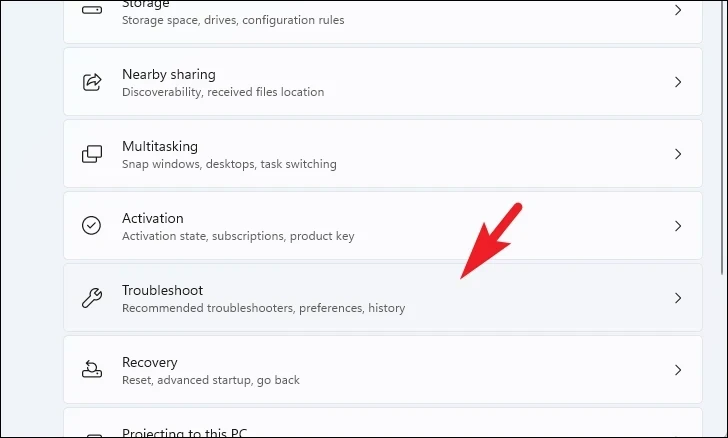Click the Nearby sharing arrow icon
Viewport: 728px width, 438px height.
pos(91,82)
